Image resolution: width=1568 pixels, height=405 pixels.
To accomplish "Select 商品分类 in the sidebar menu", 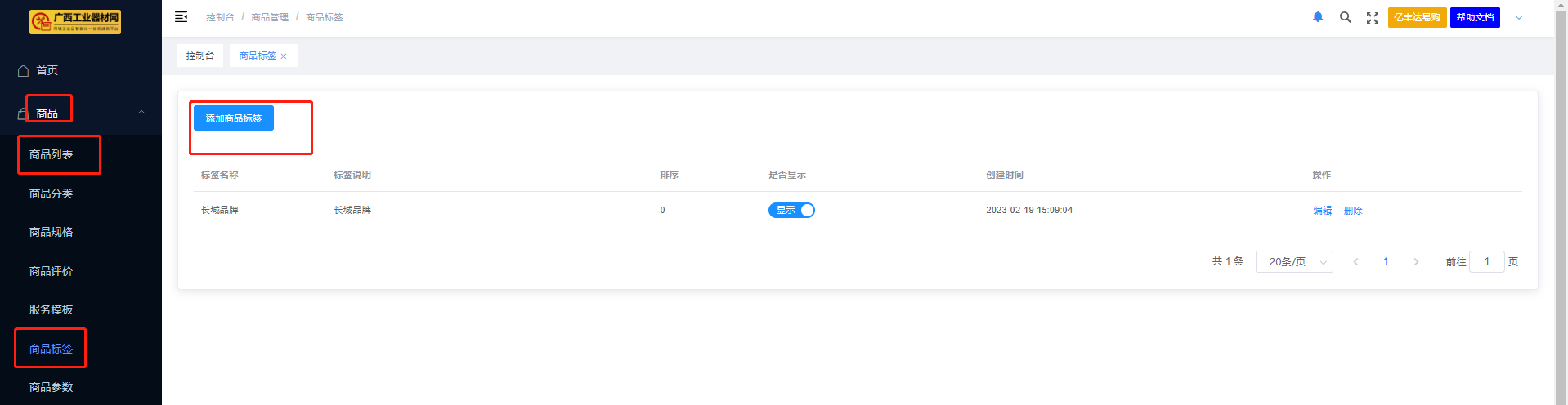I will point(52,194).
